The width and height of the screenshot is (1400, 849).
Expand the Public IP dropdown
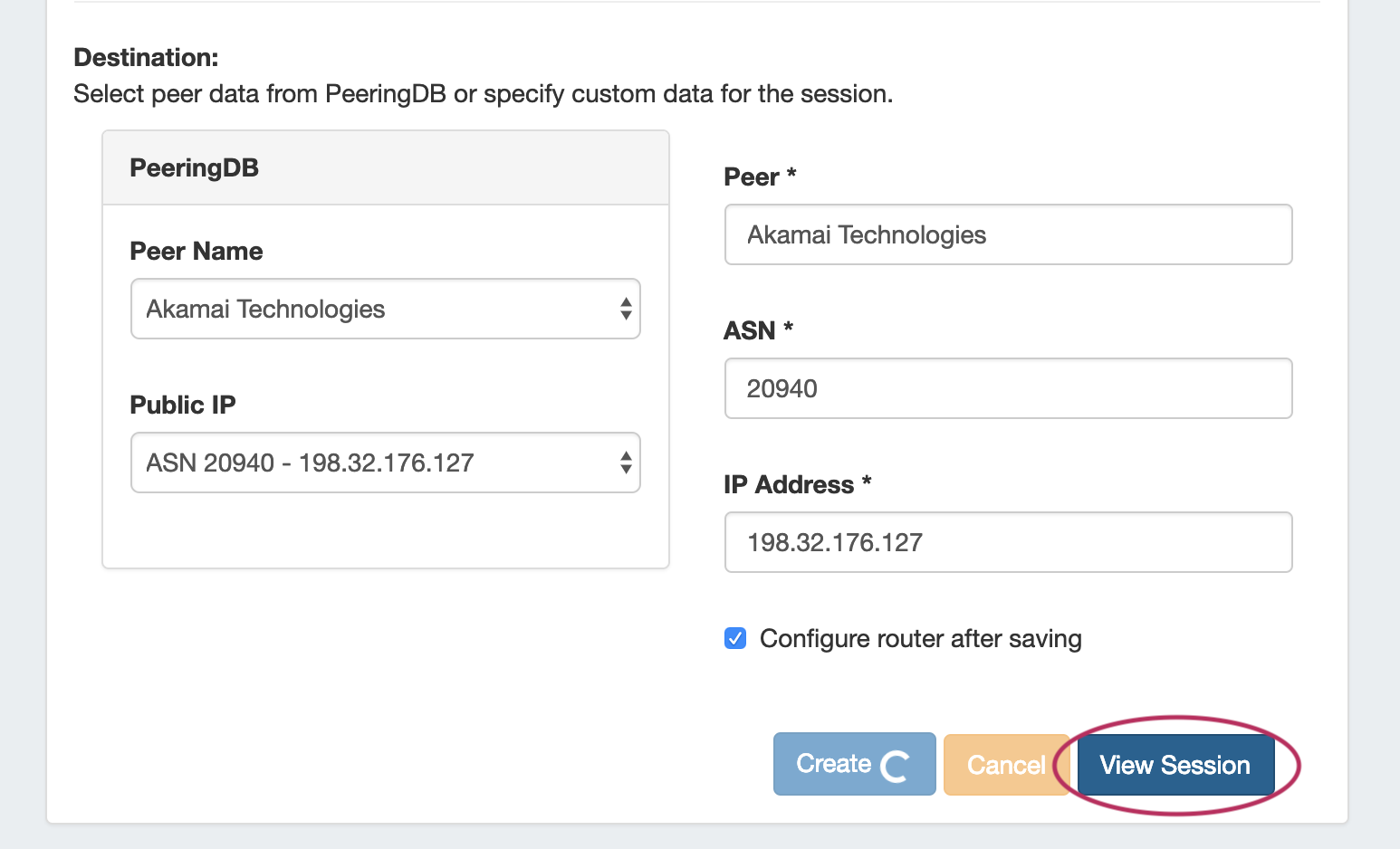[x=385, y=463]
